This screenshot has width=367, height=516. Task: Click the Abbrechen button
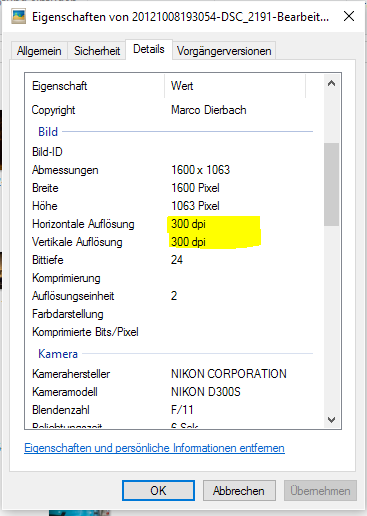239,491
